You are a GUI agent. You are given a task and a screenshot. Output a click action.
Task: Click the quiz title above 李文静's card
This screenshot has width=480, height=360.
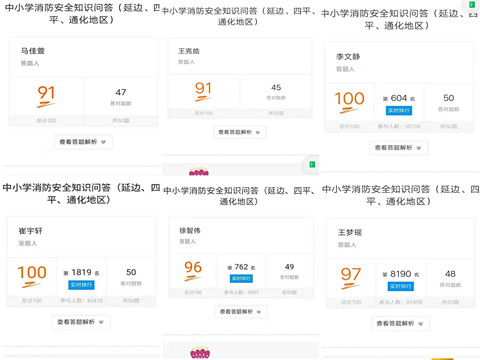click(x=399, y=19)
